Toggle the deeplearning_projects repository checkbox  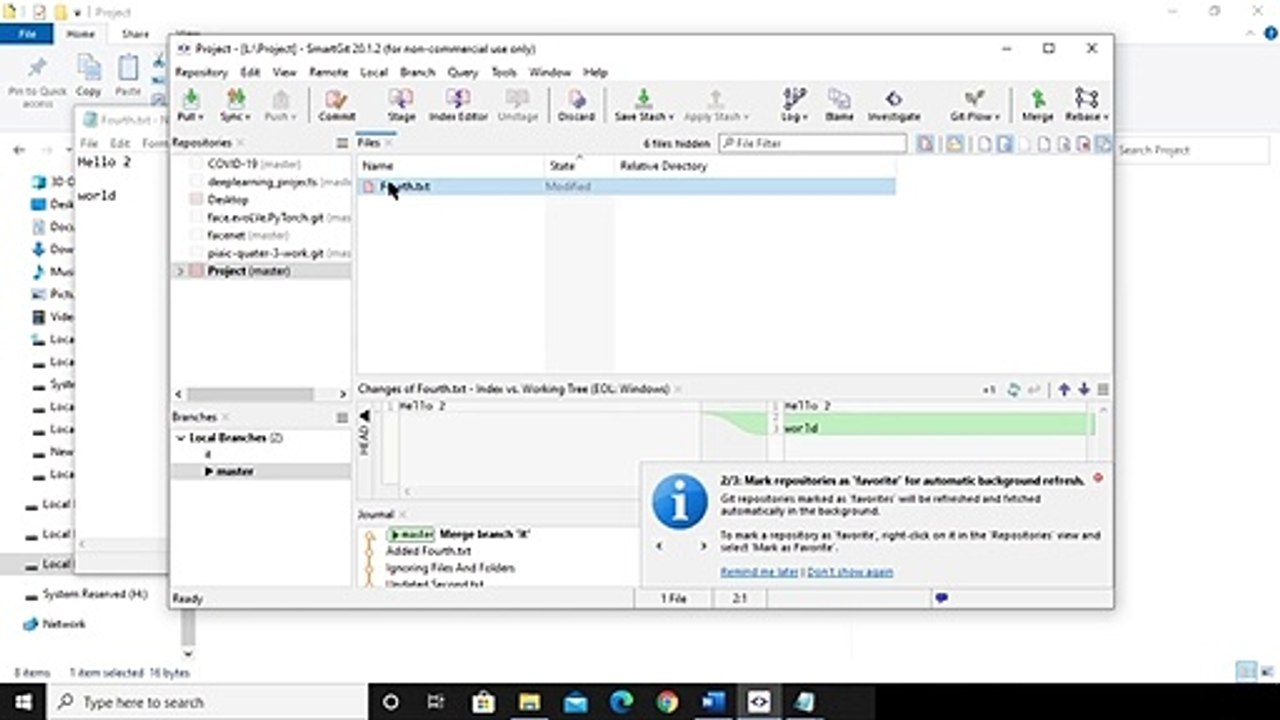(x=197, y=182)
